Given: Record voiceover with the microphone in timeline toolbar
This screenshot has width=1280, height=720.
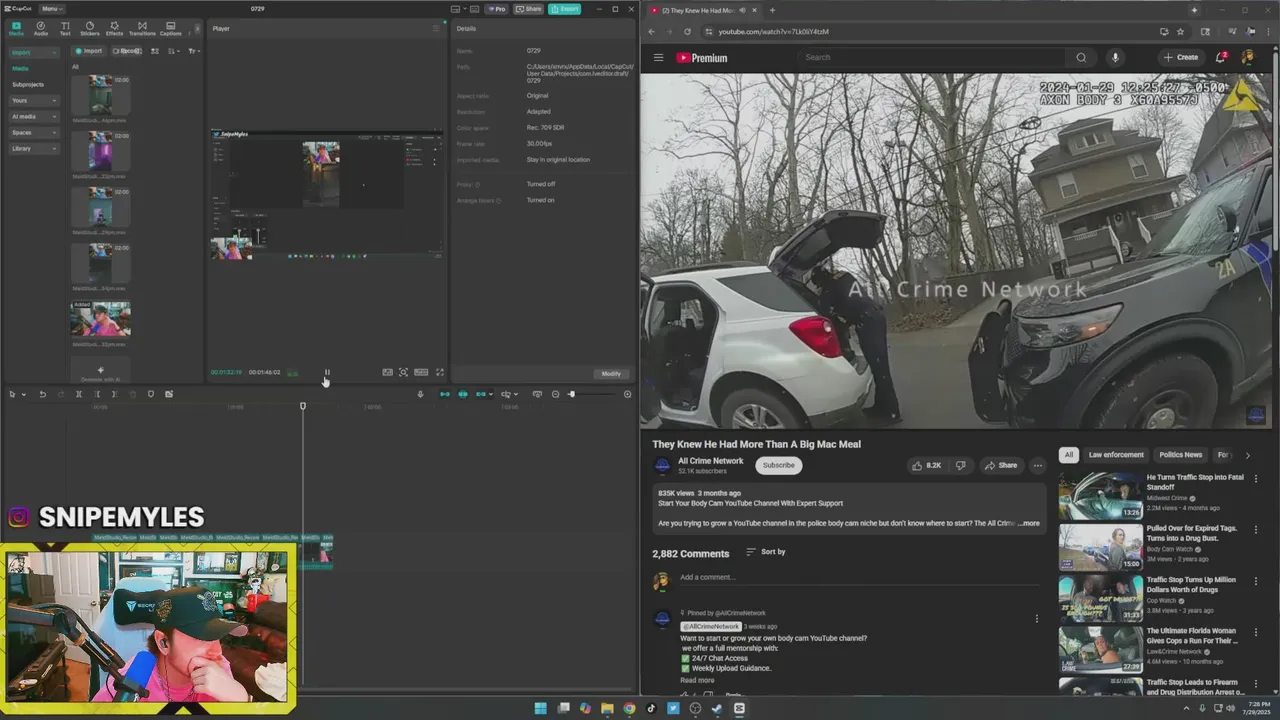Looking at the screenshot, I should [420, 394].
